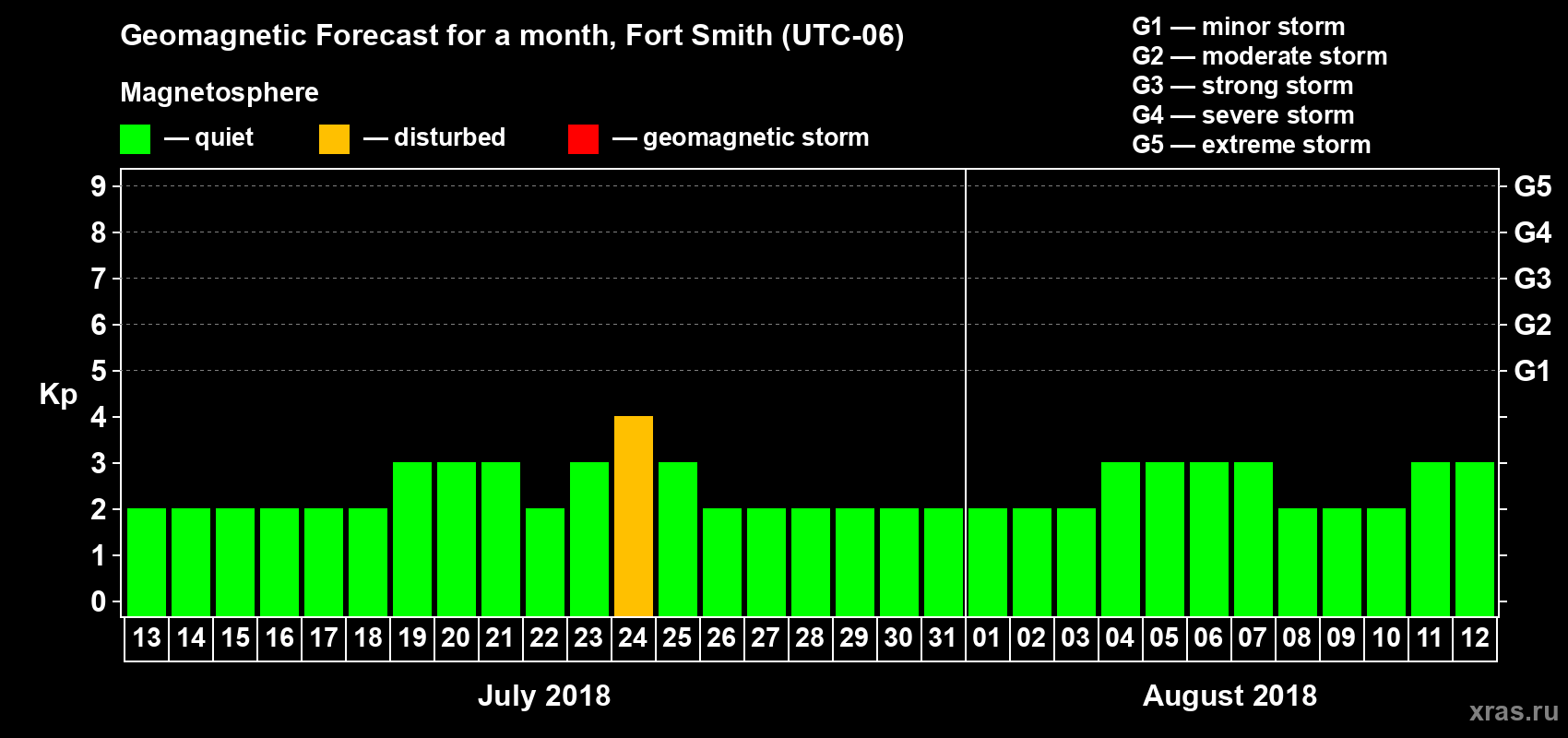Click the 'G1 — minor storm' legend text
The height and width of the screenshot is (738, 1568).
point(1239,27)
